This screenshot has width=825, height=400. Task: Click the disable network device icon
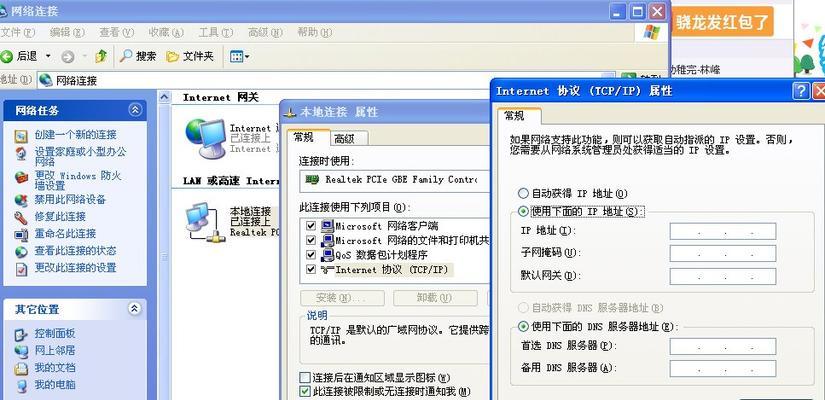21,201
